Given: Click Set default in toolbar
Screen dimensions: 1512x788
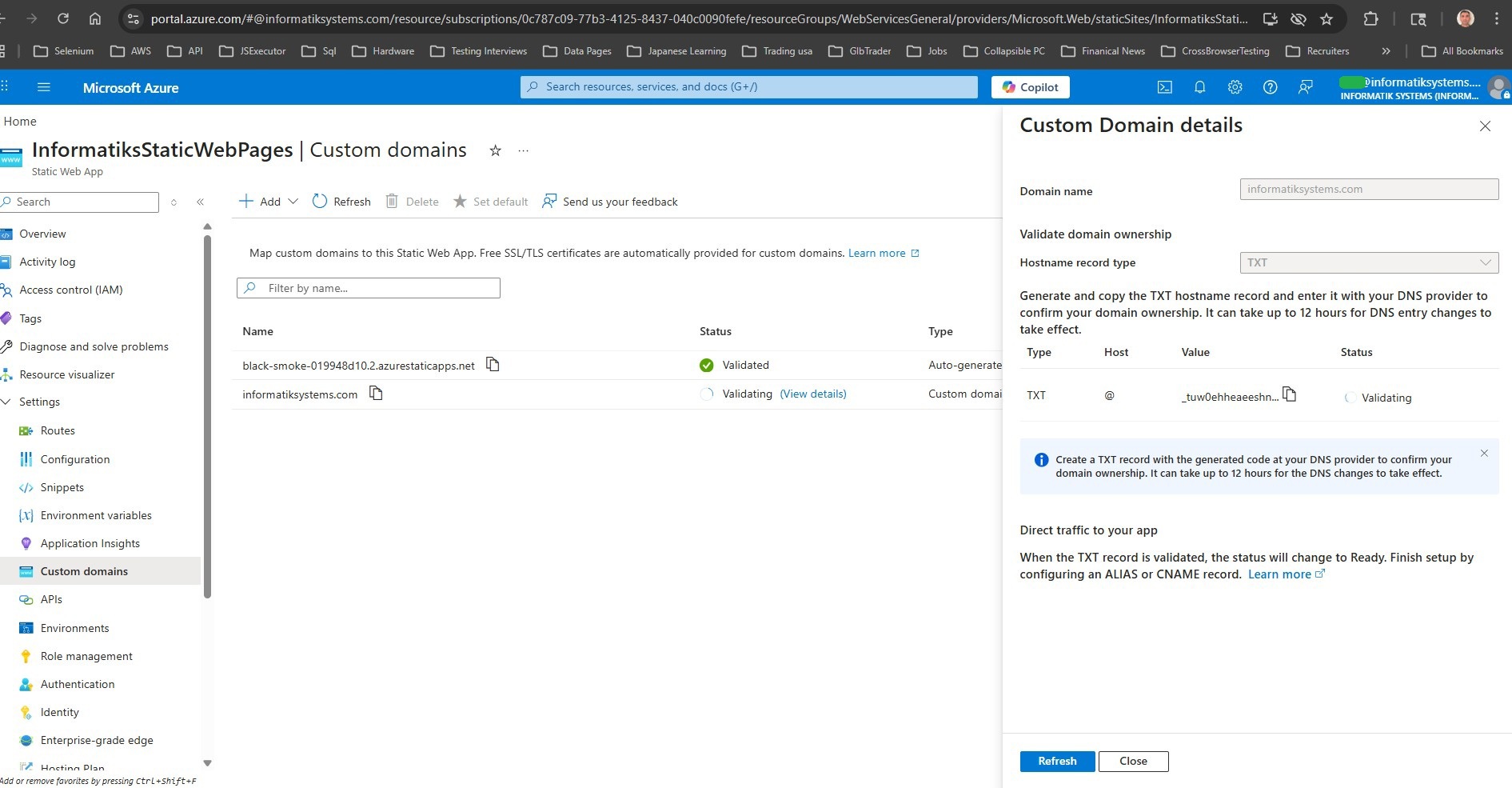Looking at the screenshot, I should point(490,202).
